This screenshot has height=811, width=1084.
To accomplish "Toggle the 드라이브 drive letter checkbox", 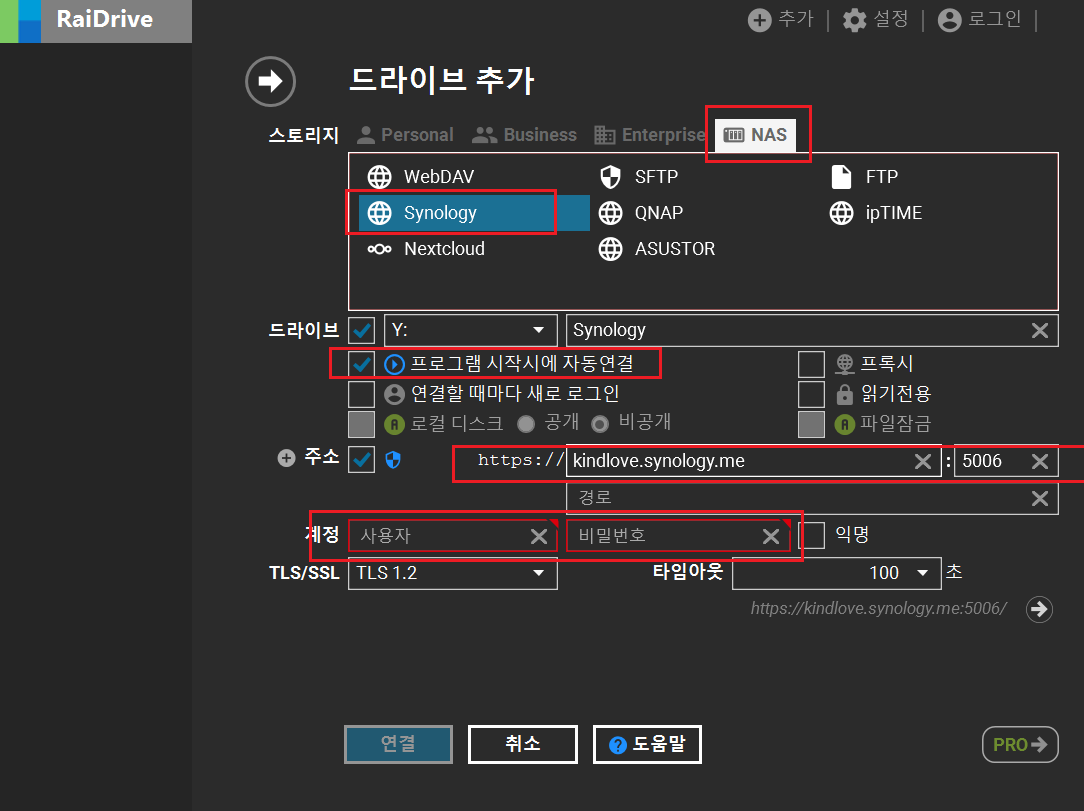I will (362, 330).
